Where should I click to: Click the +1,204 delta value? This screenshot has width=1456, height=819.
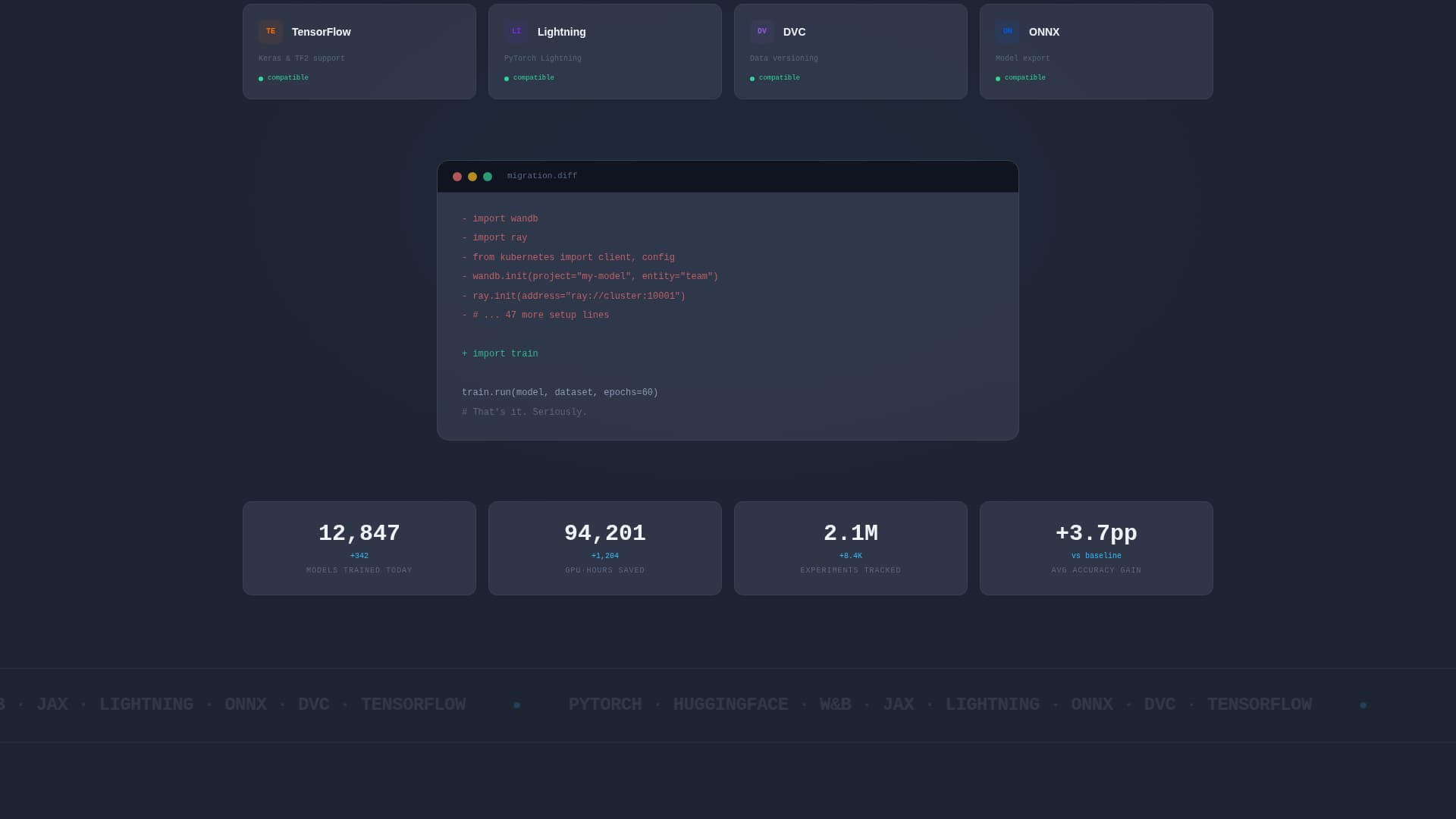point(605,556)
